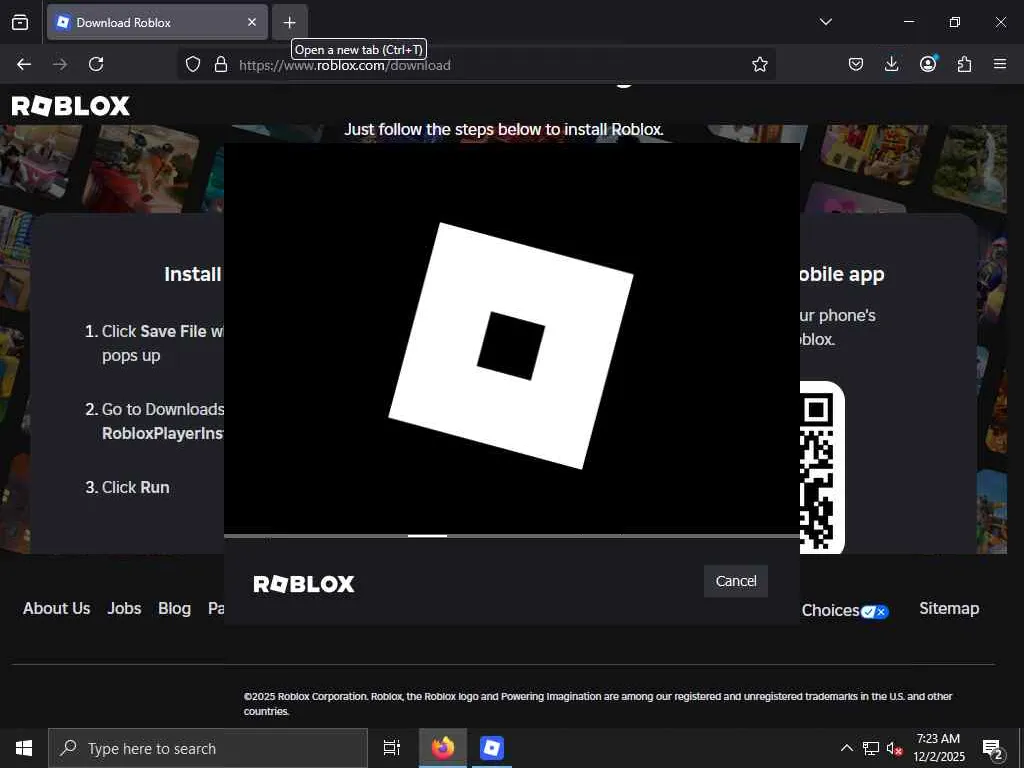Click the forward navigation arrow
Image resolution: width=1024 pixels, height=768 pixels.
pos(60,64)
